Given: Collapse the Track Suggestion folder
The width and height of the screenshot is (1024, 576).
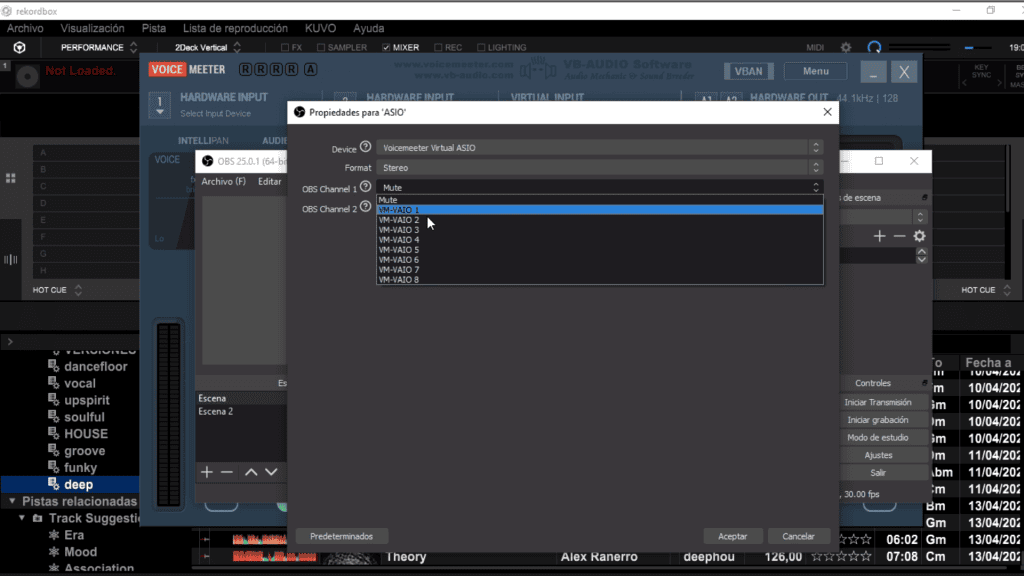Looking at the screenshot, I should (x=22, y=519).
